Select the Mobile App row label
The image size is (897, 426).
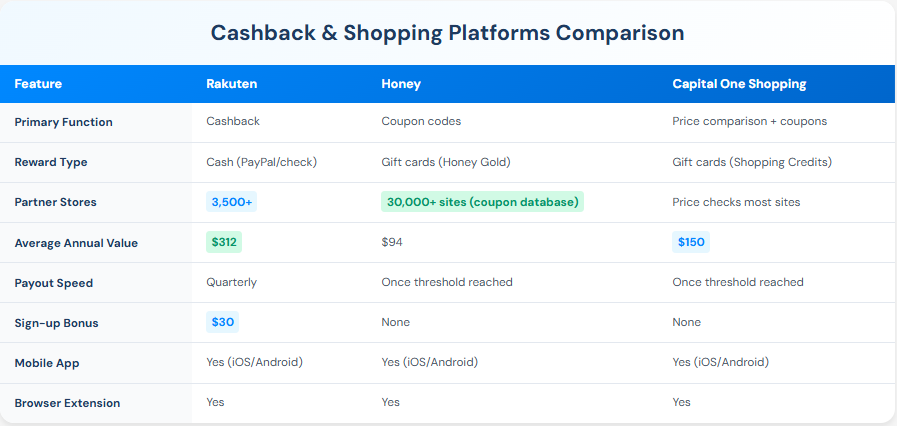tap(45, 363)
